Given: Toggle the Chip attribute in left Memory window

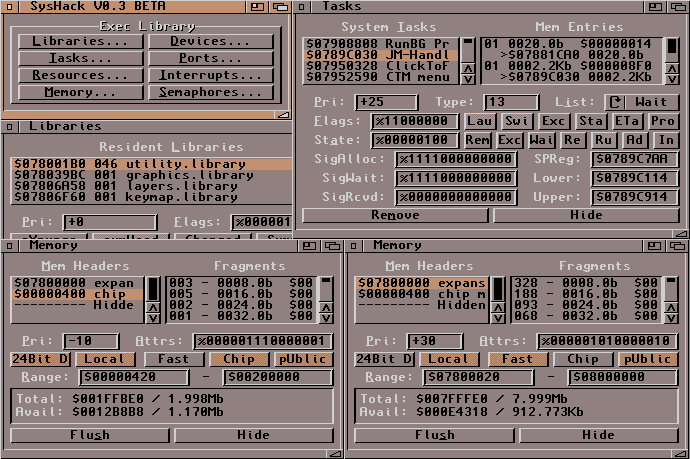Looking at the screenshot, I should click(x=238, y=359).
